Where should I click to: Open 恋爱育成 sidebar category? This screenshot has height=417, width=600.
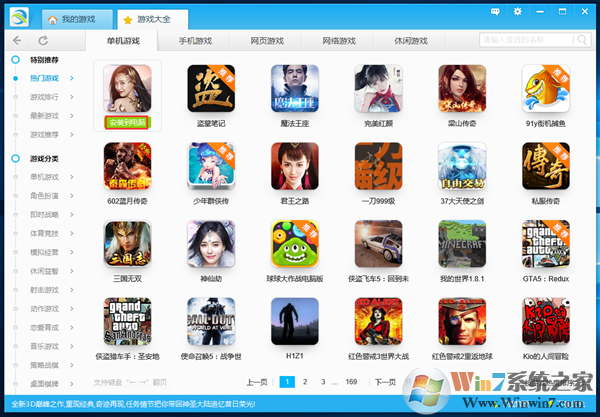[x=44, y=327]
